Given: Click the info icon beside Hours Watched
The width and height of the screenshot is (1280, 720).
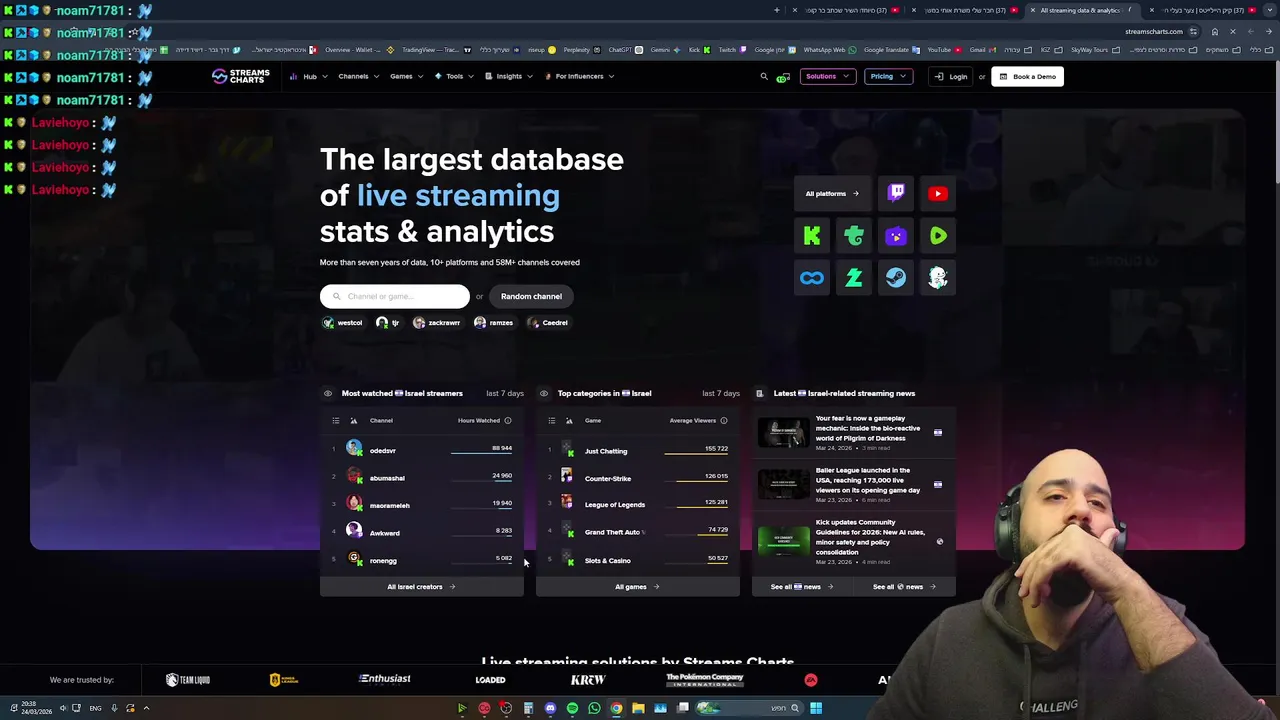Looking at the screenshot, I should (x=508, y=421).
